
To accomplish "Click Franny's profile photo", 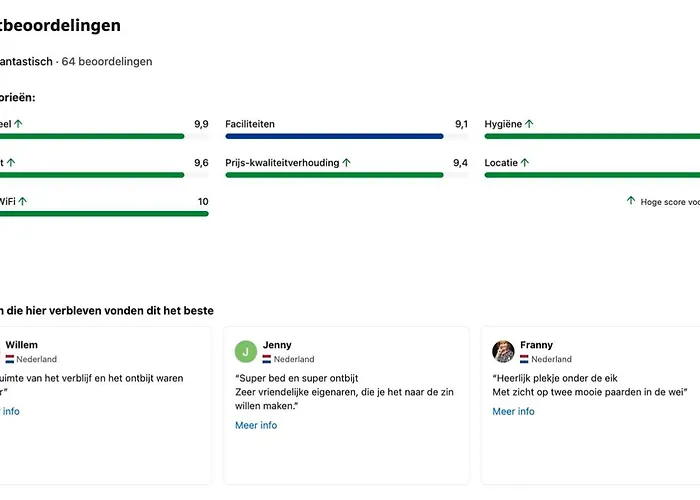I will (504, 351).
